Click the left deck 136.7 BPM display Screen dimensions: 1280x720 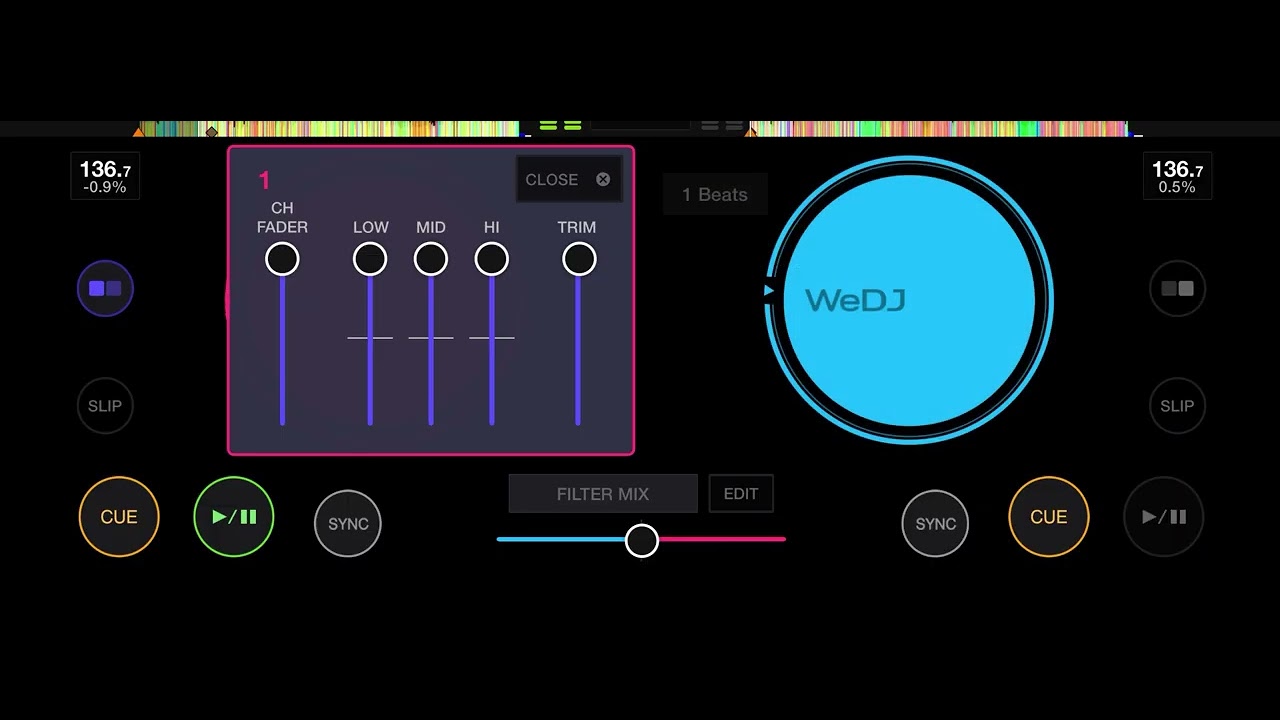point(105,176)
